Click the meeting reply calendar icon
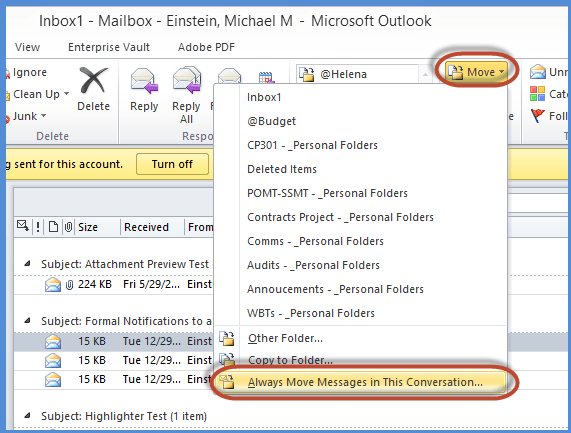Viewport: 571px width, 433px height. pyautogui.click(x=266, y=77)
